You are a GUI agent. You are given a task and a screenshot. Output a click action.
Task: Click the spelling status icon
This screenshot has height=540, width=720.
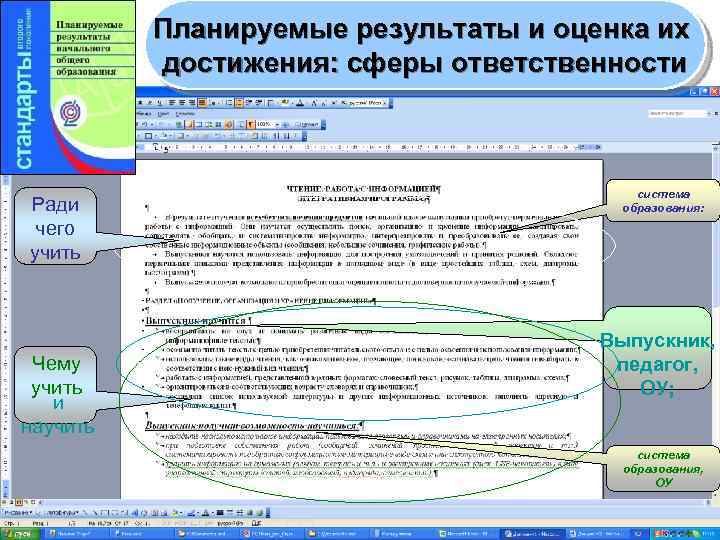(x=255, y=523)
